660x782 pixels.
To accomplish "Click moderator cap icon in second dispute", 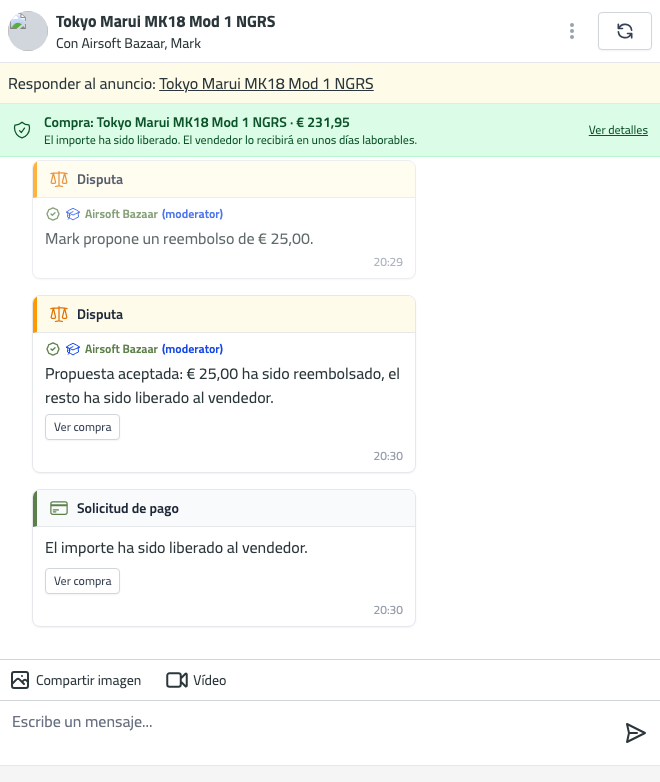I will pos(73,349).
